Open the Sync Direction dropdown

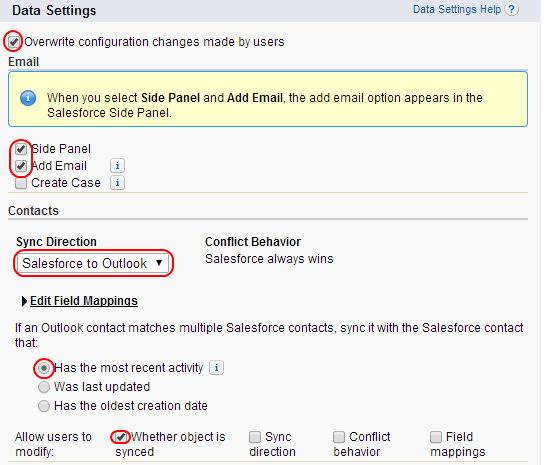pyautogui.click(x=93, y=263)
